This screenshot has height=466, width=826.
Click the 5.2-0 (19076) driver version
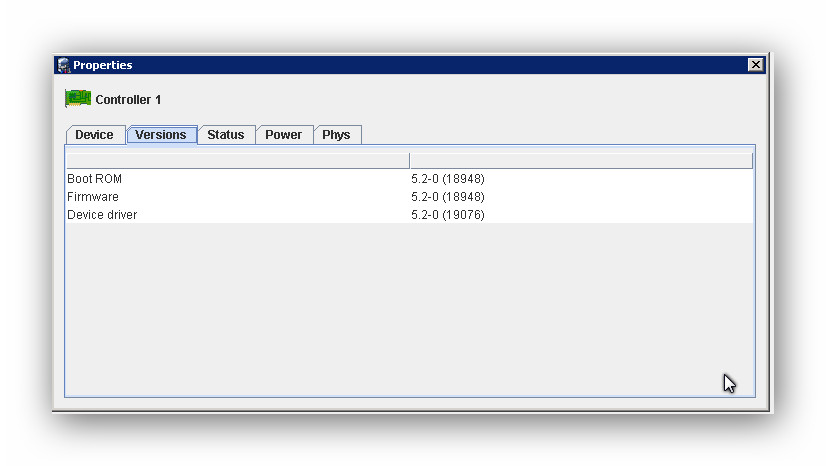[447, 215]
